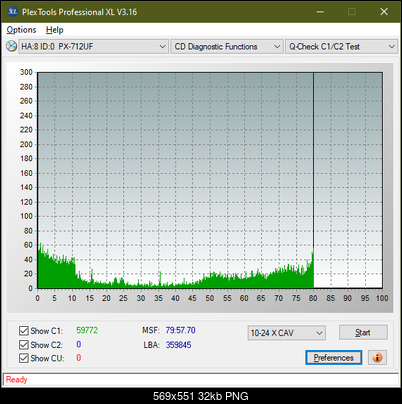Click the LBA label
The height and width of the screenshot is (404, 402).
(x=152, y=345)
